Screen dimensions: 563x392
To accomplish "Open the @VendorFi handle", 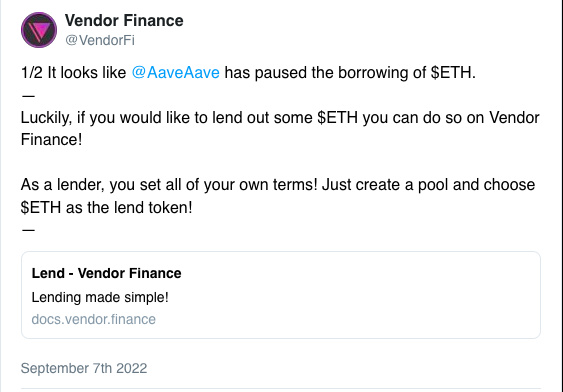I will pos(100,40).
